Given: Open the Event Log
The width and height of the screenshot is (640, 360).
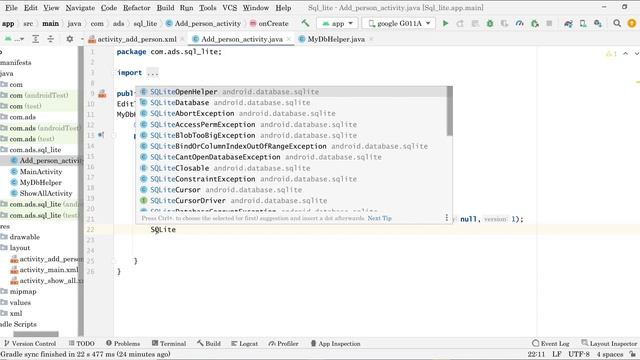Looking at the screenshot, I should coord(551,344).
